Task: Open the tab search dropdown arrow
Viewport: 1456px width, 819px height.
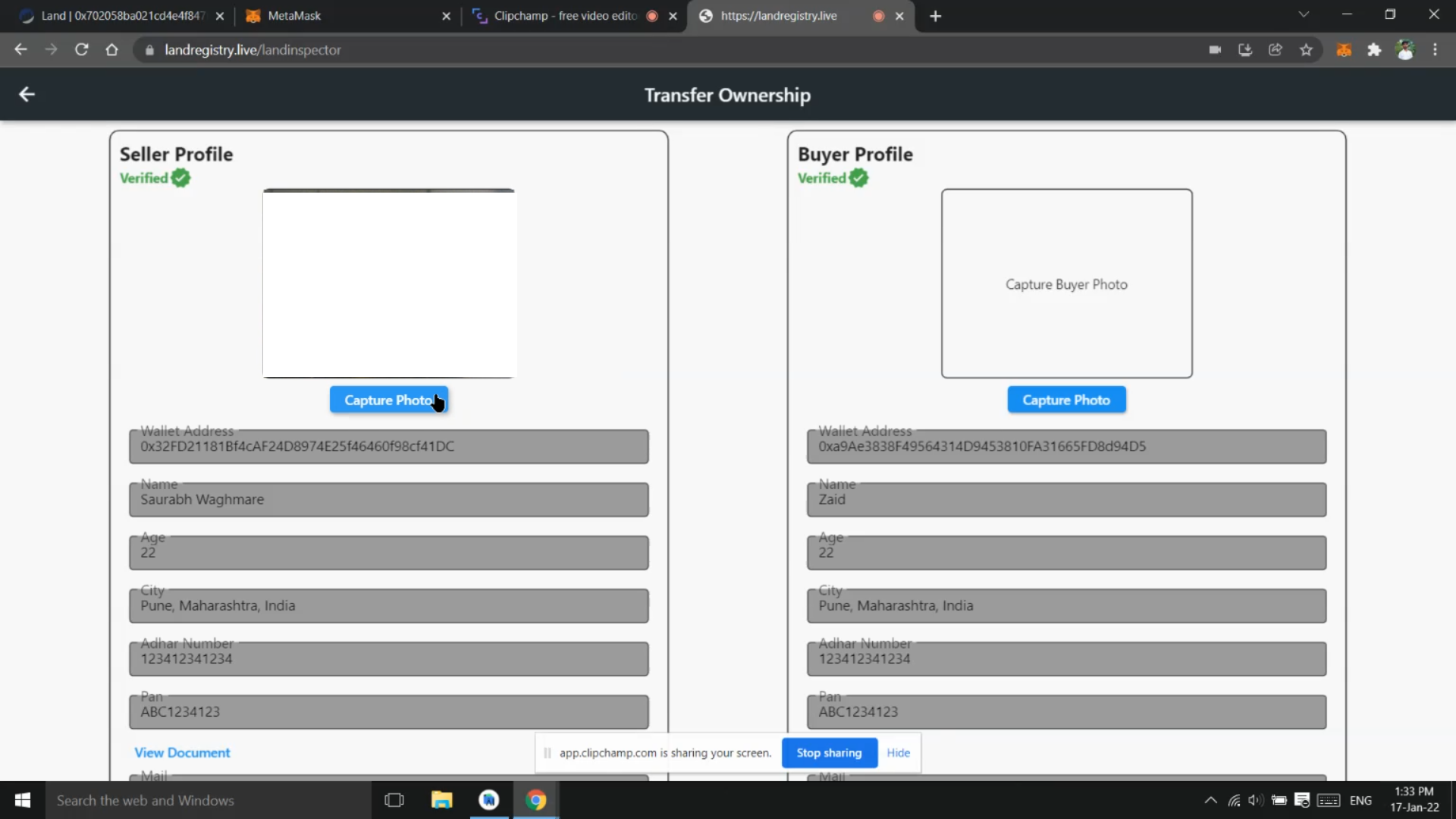Action: [x=1304, y=15]
